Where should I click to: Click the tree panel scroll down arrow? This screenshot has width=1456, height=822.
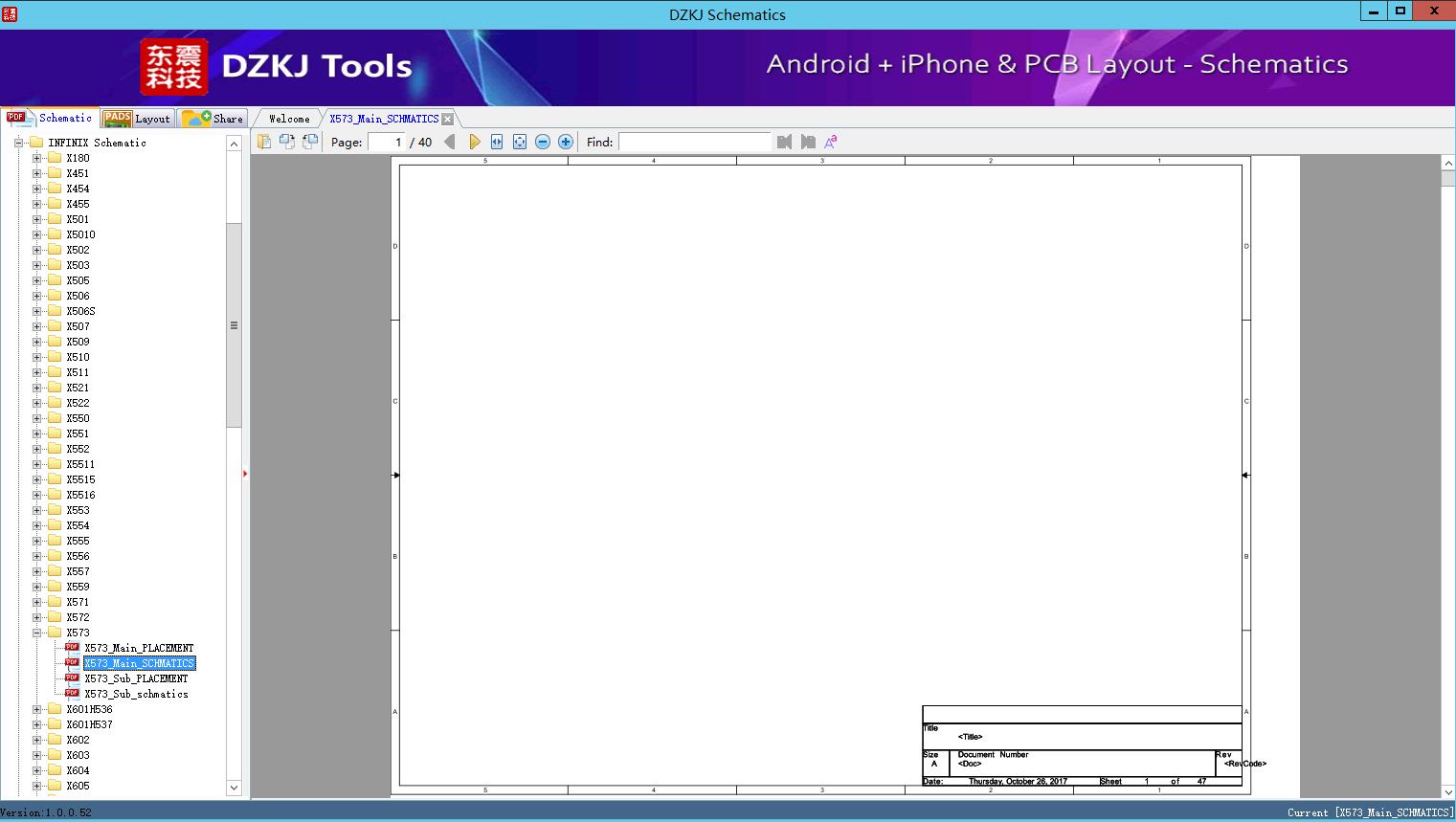coord(234,788)
